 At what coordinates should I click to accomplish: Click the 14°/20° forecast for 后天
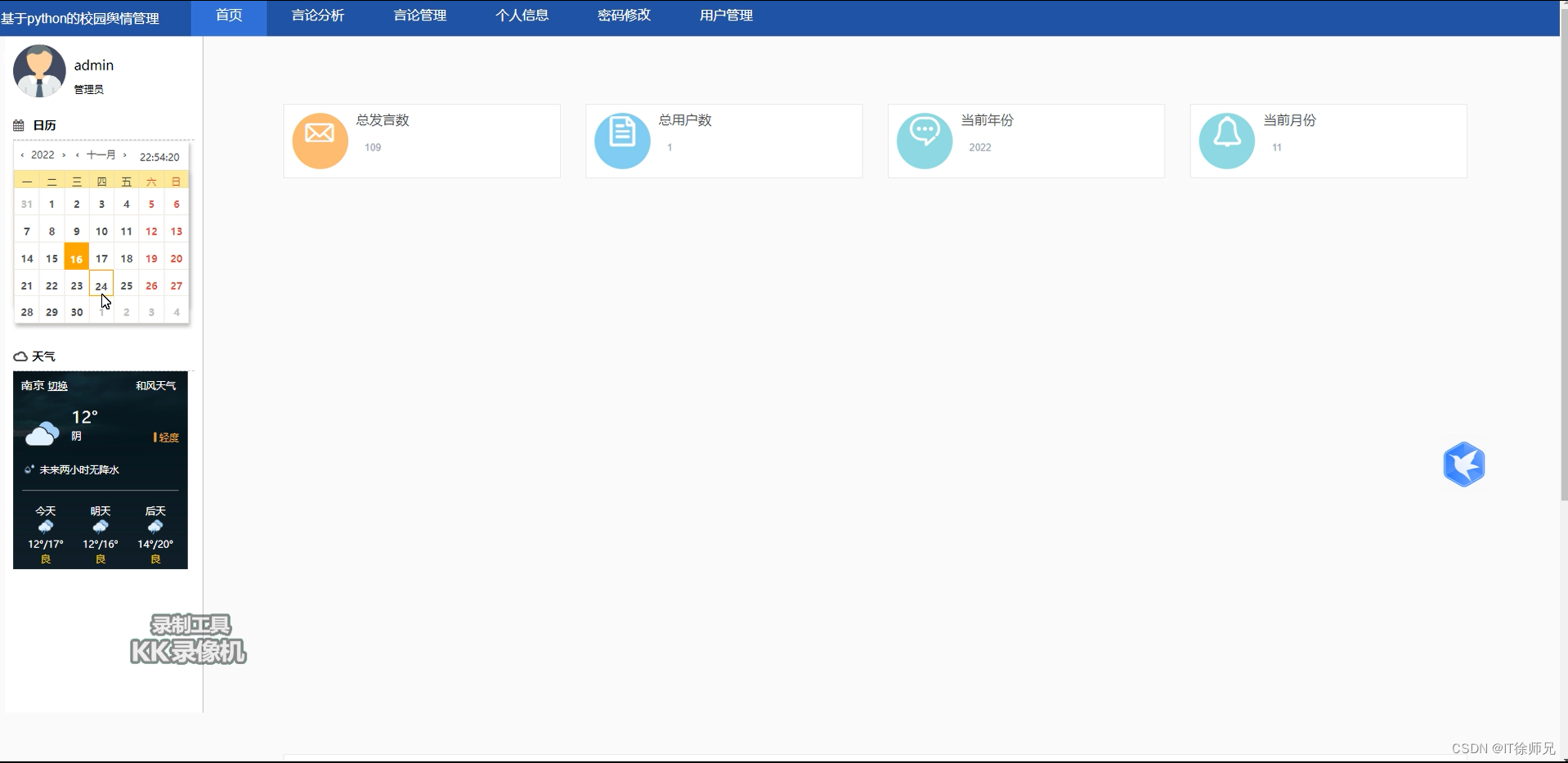coord(155,544)
